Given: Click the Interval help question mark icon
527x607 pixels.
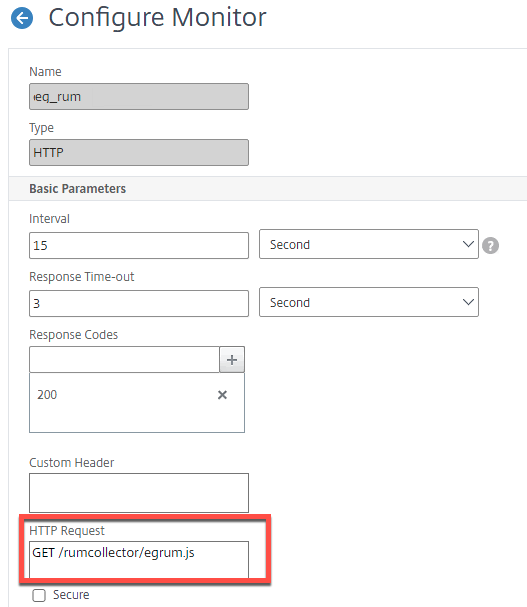Looking at the screenshot, I should 490,245.
